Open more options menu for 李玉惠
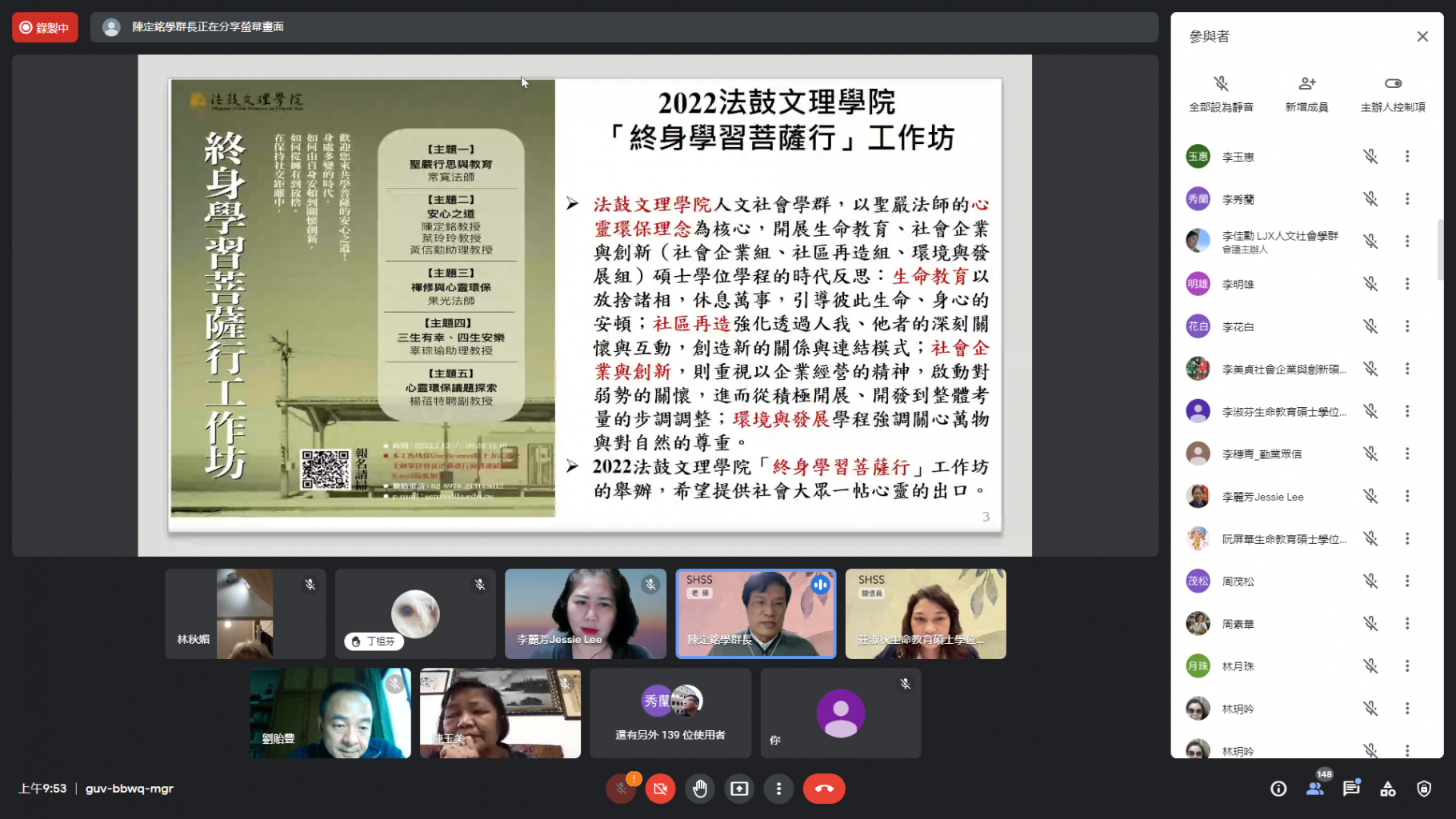This screenshot has width=1456, height=819. [x=1407, y=157]
